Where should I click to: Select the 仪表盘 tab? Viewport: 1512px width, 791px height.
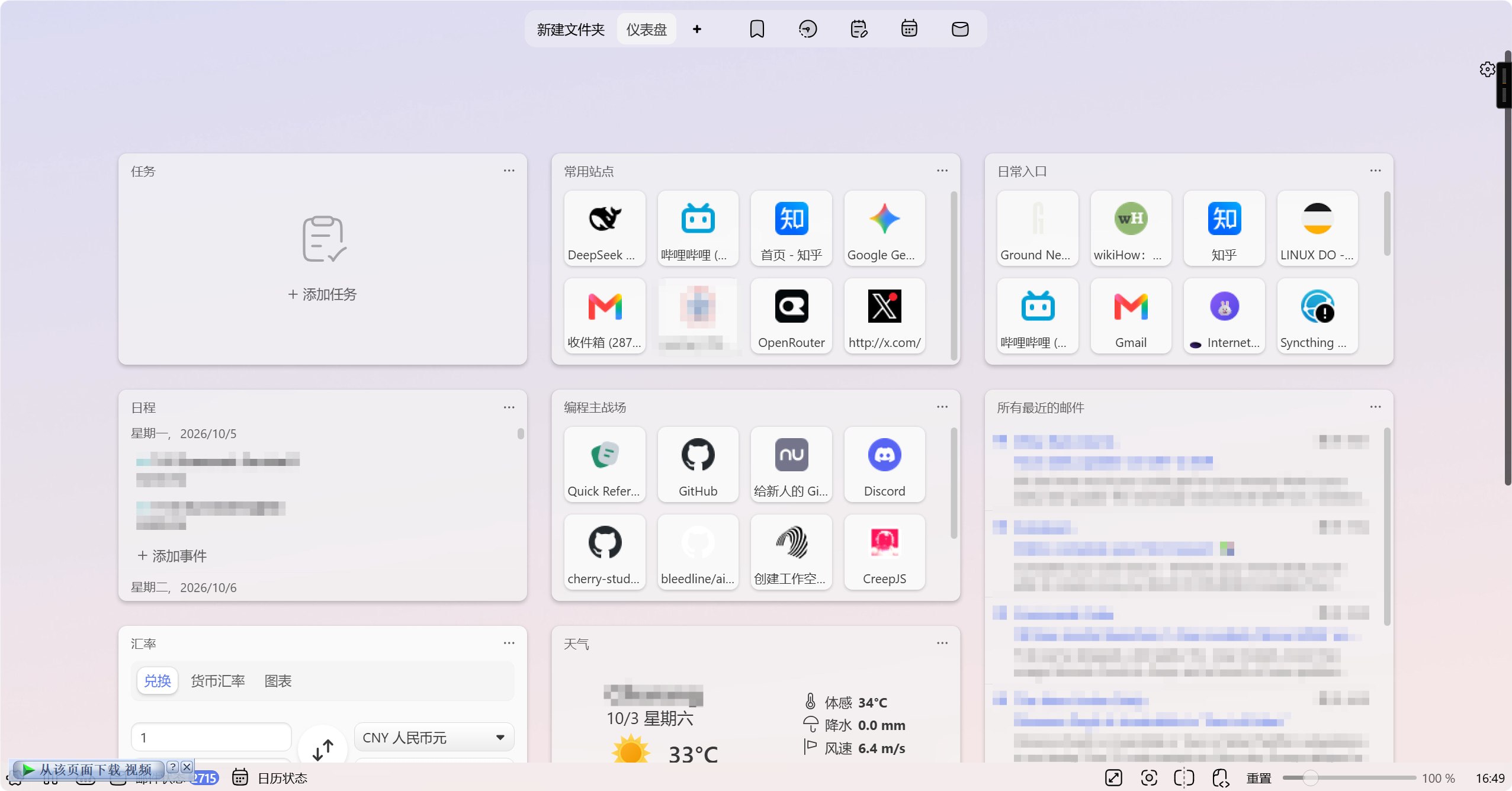pyautogui.click(x=647, y=29)
